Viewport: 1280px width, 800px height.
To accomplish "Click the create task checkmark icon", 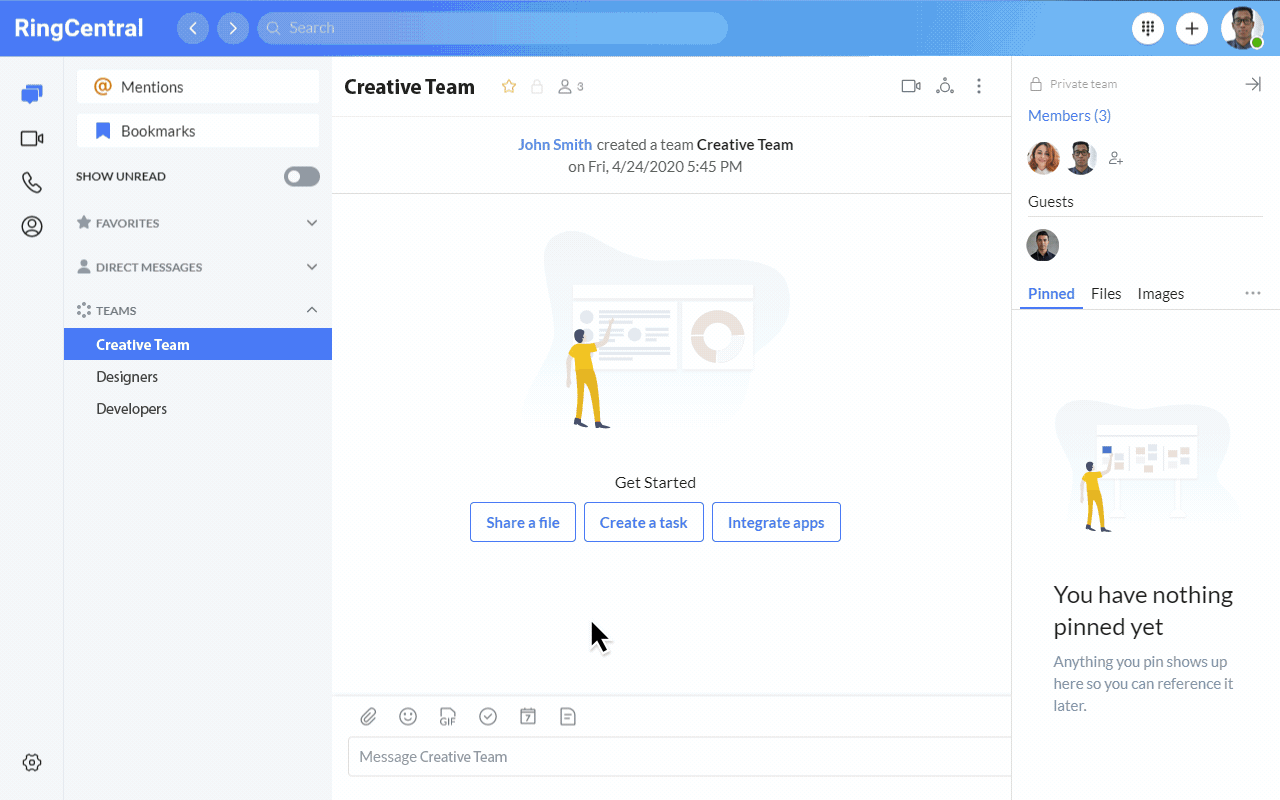I will coord(488,717).
